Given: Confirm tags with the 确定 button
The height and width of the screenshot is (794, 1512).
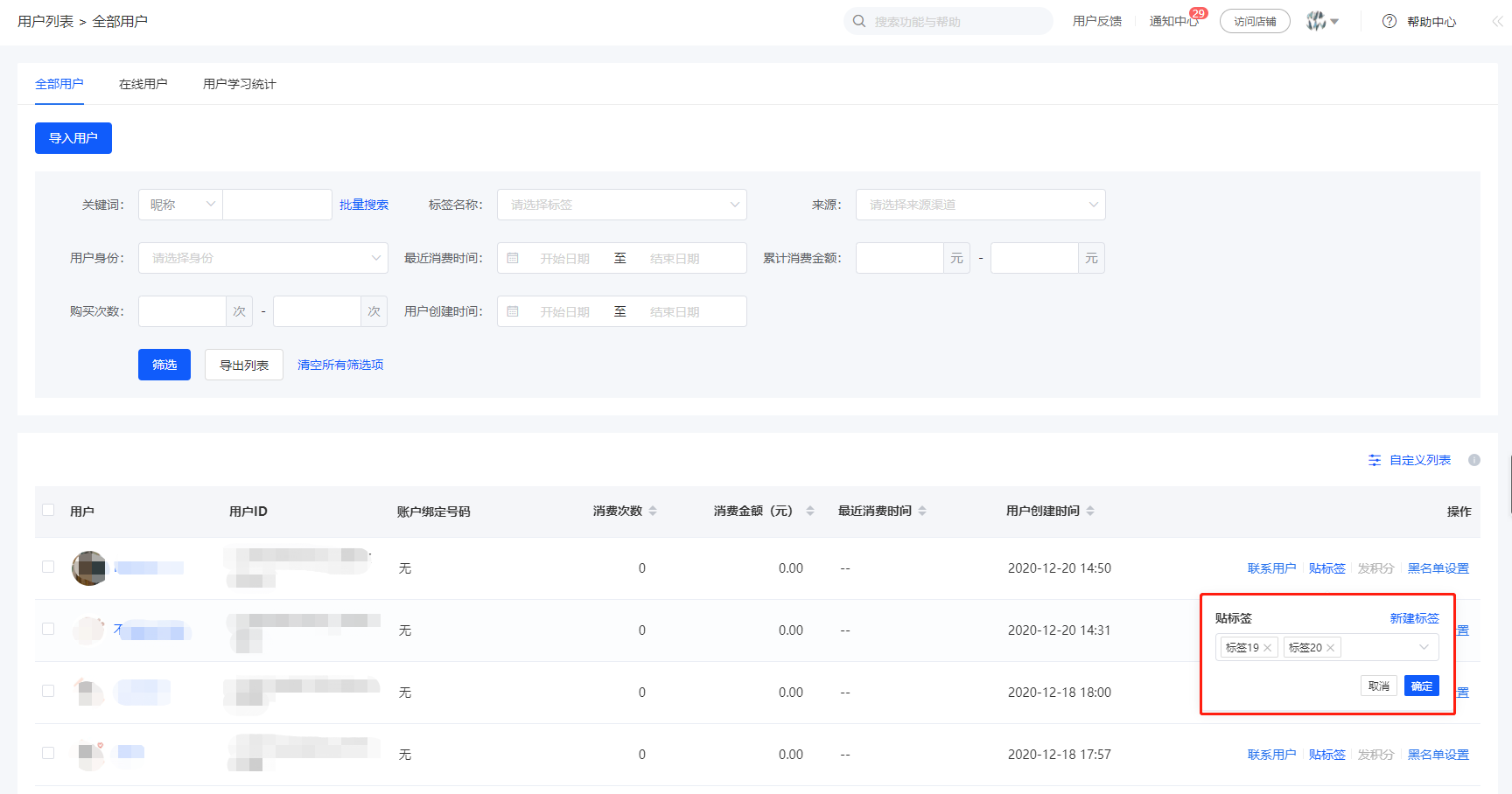Looking at the screenshot, I should pos(1422,686).
